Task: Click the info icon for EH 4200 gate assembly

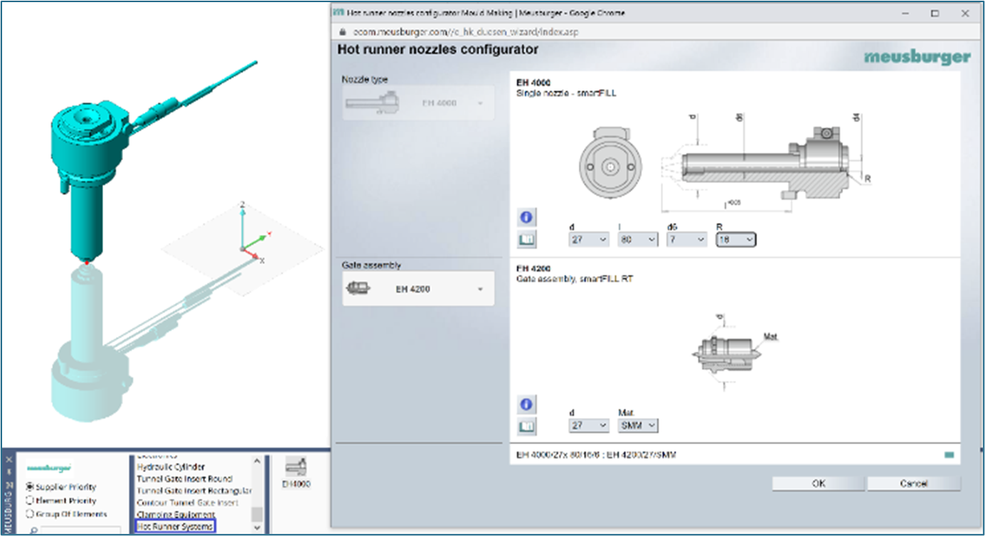Action: pyautogui.click(x=526, y=404)
